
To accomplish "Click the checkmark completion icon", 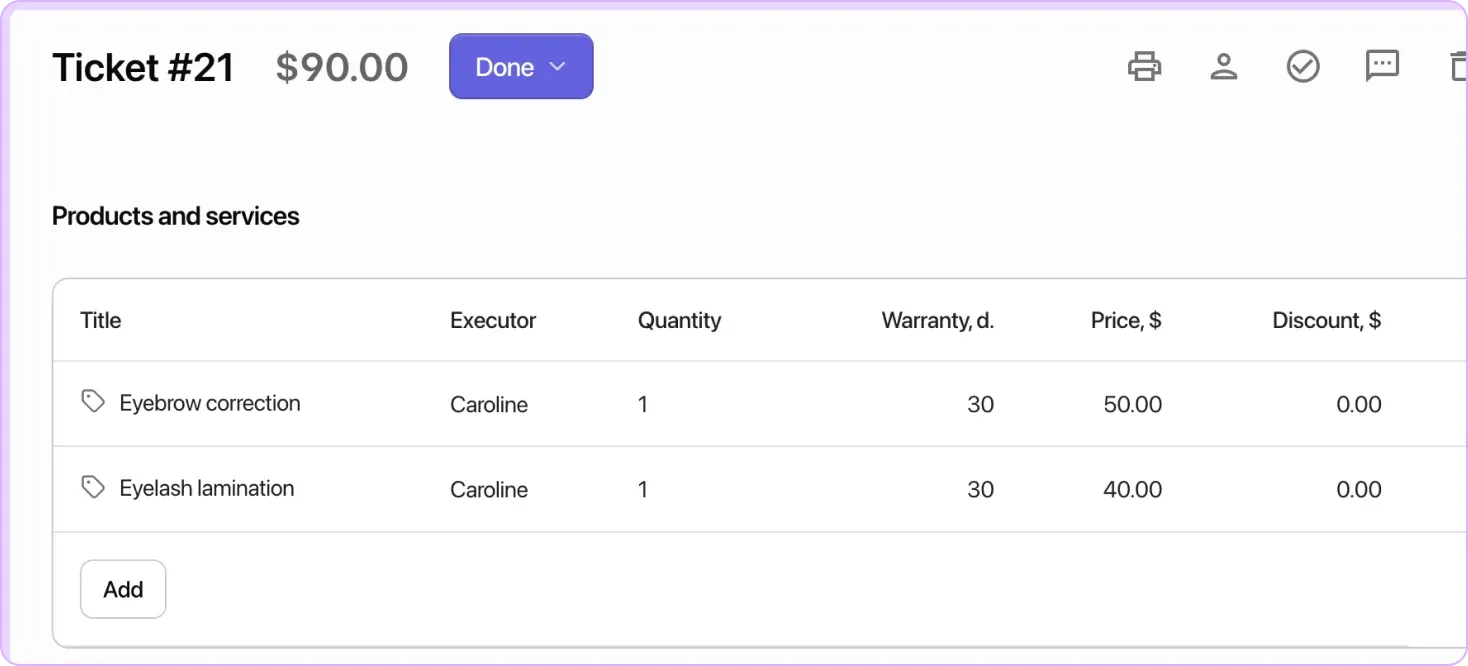I will pos(1302,66).
